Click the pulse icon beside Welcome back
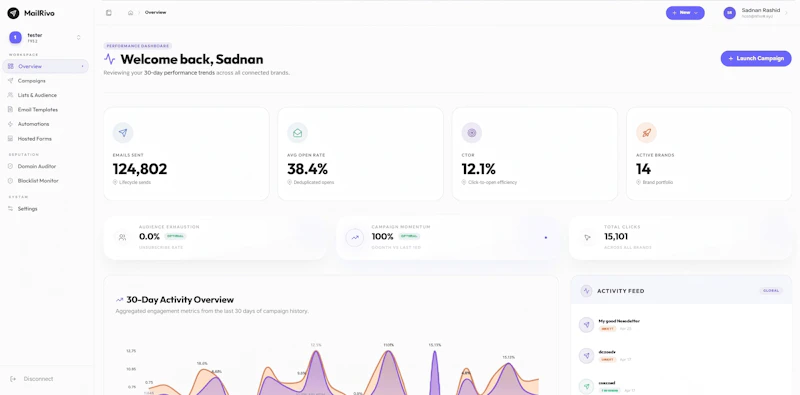800x395 pixels. point(110,59)
